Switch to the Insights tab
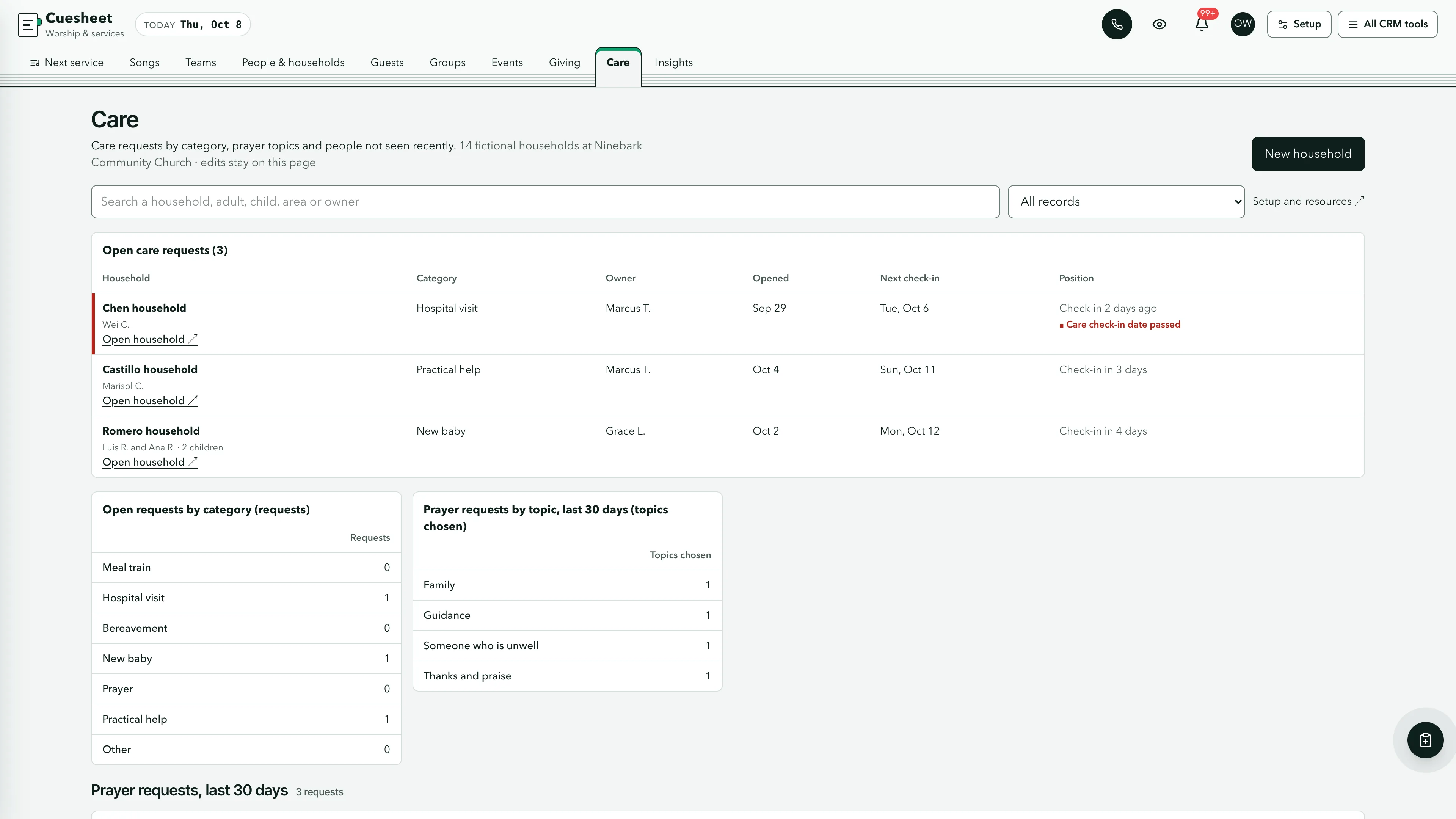 point(674,63)
